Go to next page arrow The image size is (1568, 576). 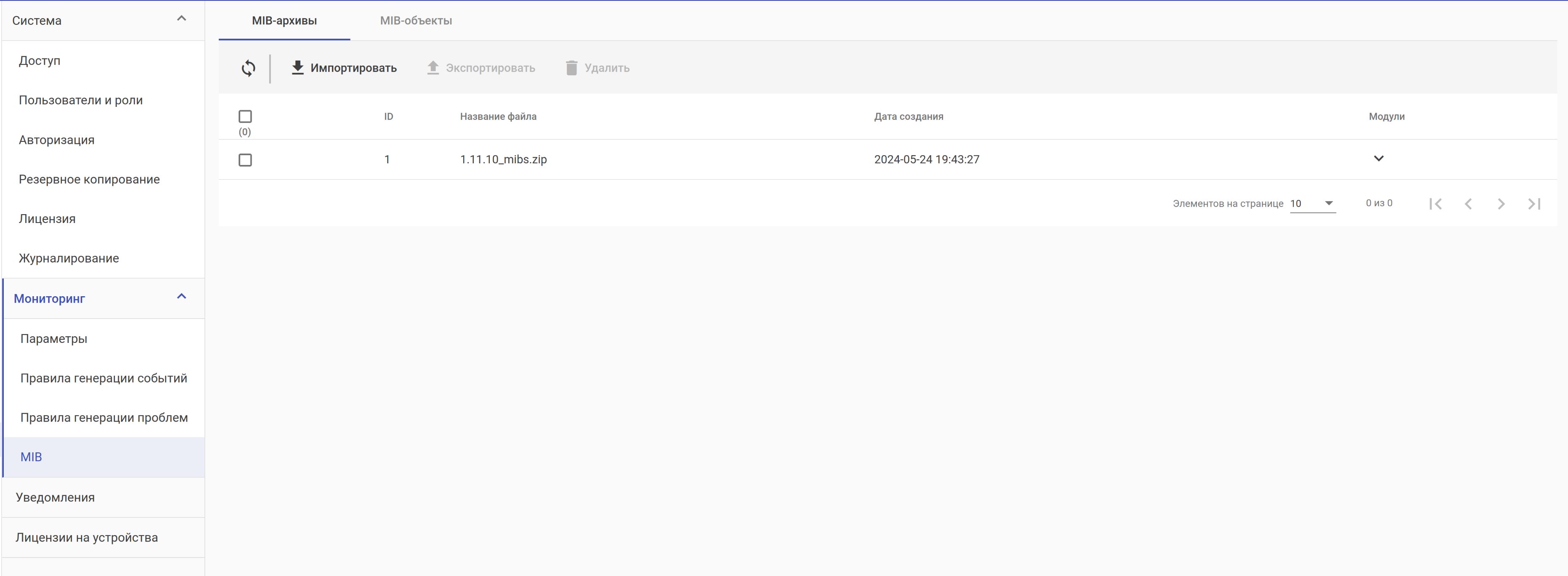[1501, 204]
